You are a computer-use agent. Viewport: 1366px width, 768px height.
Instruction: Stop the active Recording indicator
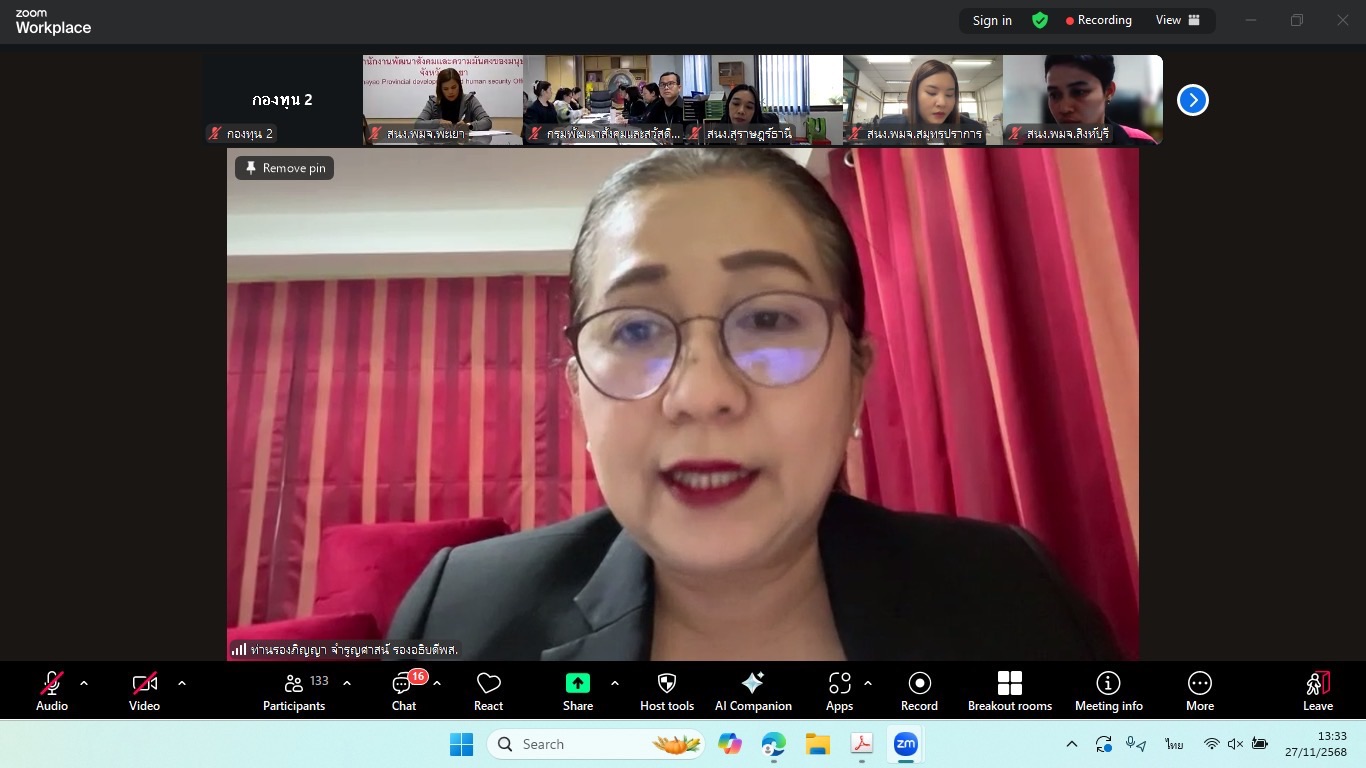click(x=1098, y=20)
